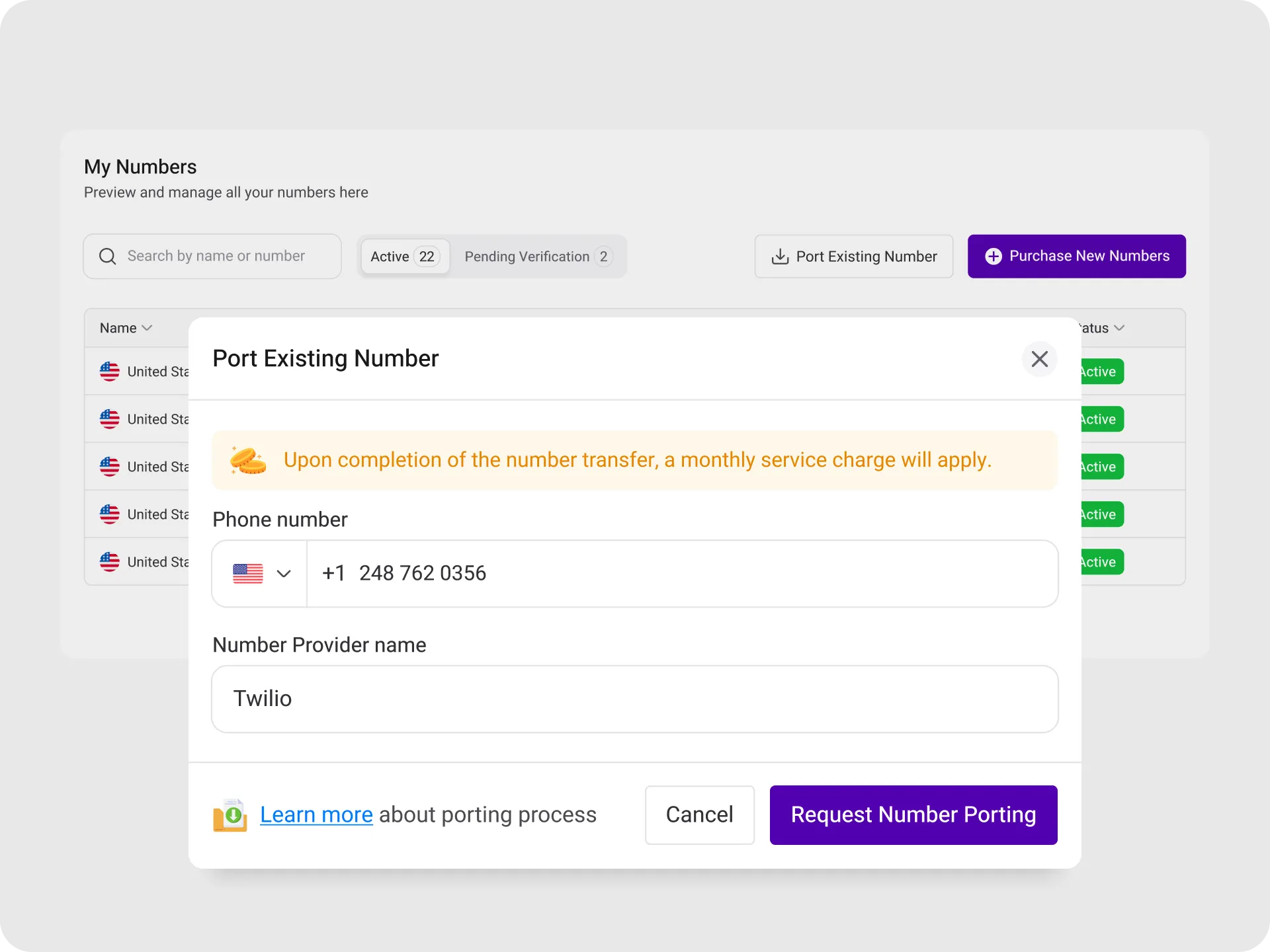
Task: Click download icon on Port Existing Number
Action: click(x=780, y=257)
